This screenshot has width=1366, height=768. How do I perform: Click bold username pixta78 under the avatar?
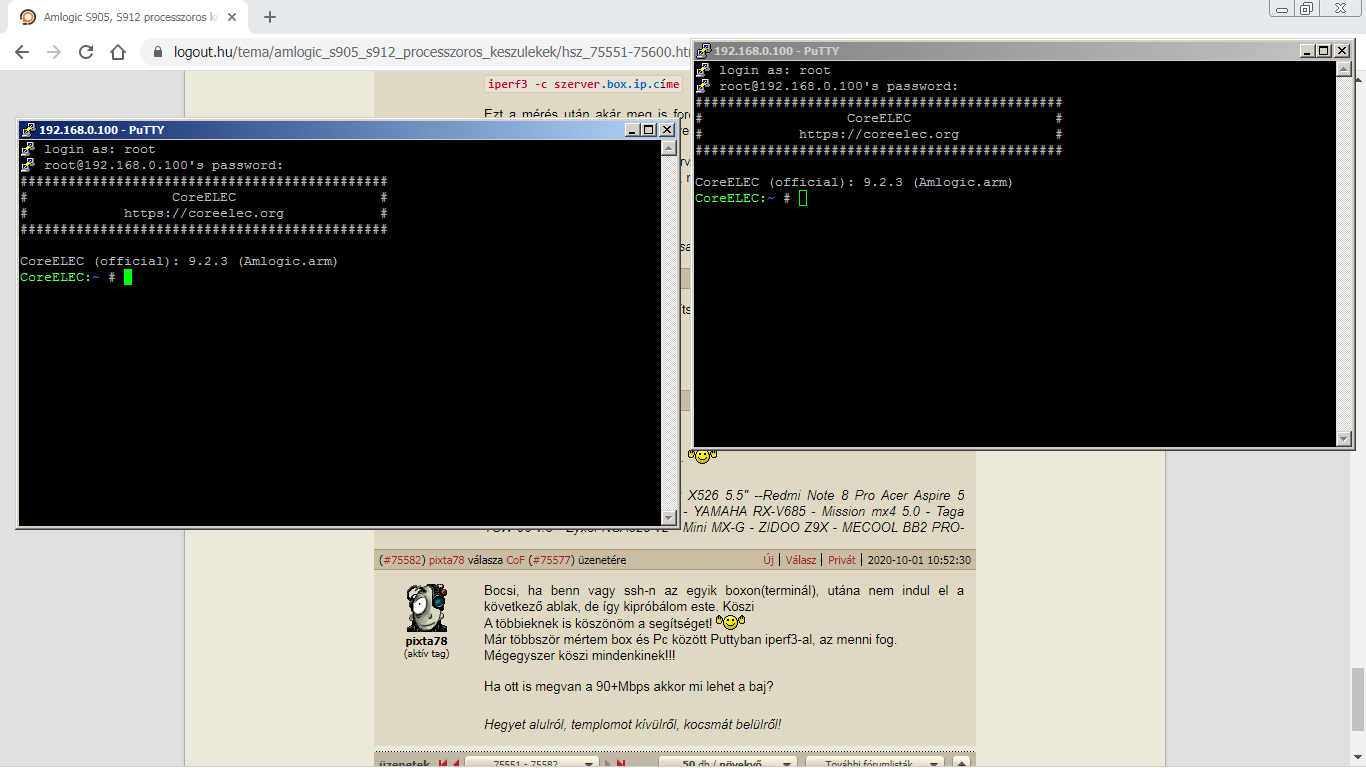tap(427, 641)
